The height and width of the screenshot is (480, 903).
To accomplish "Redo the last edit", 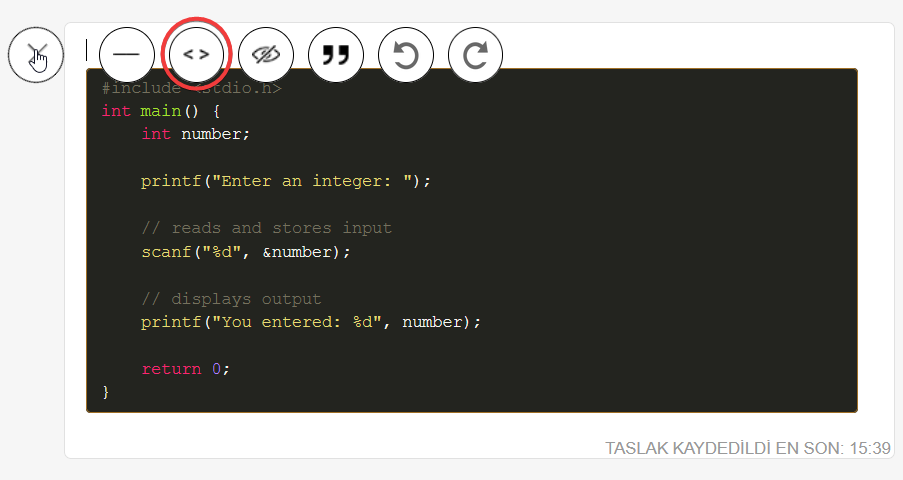I will [475, 55].
